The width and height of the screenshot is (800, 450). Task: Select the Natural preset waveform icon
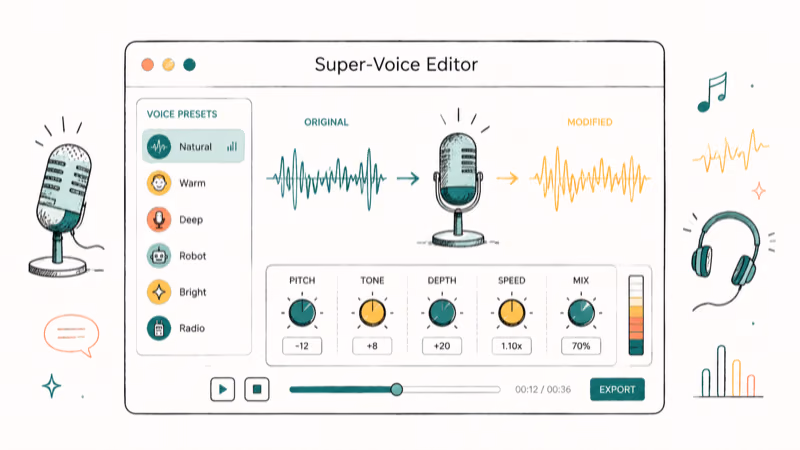[x=159, y=147]
